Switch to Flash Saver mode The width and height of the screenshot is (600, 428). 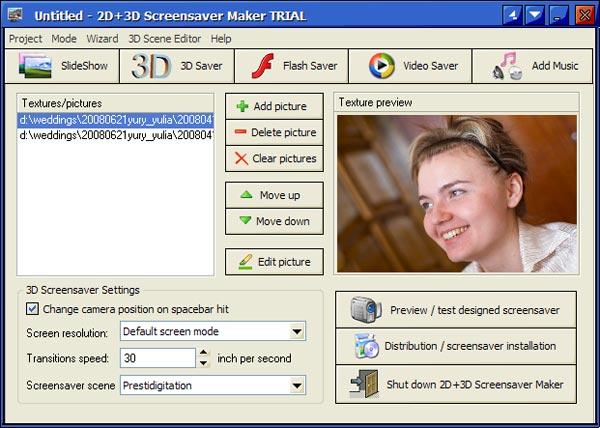pyautogui.click(x=292, y=66)
